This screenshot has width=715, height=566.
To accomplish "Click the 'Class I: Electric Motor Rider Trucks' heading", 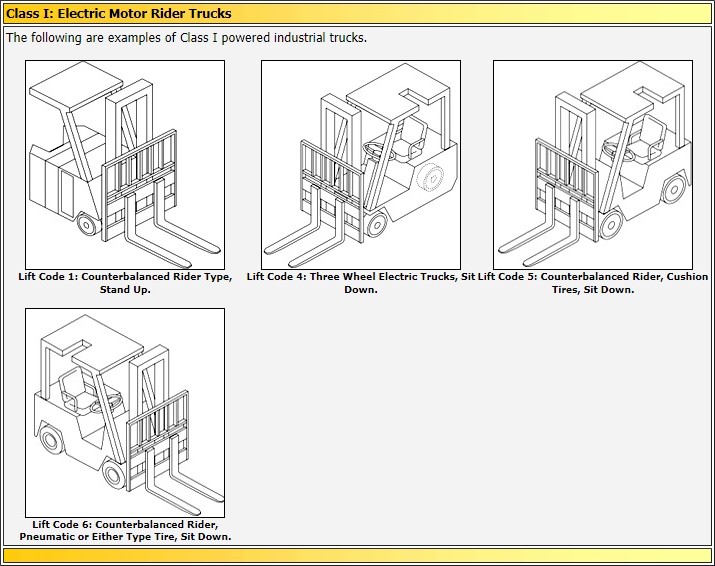I will pos(120,14).
